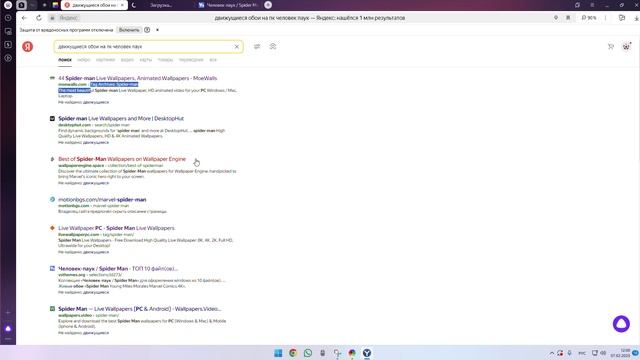Open the shopping cart icon at top right
Viewport: 640px width, 360px height.
coord(611,47)
